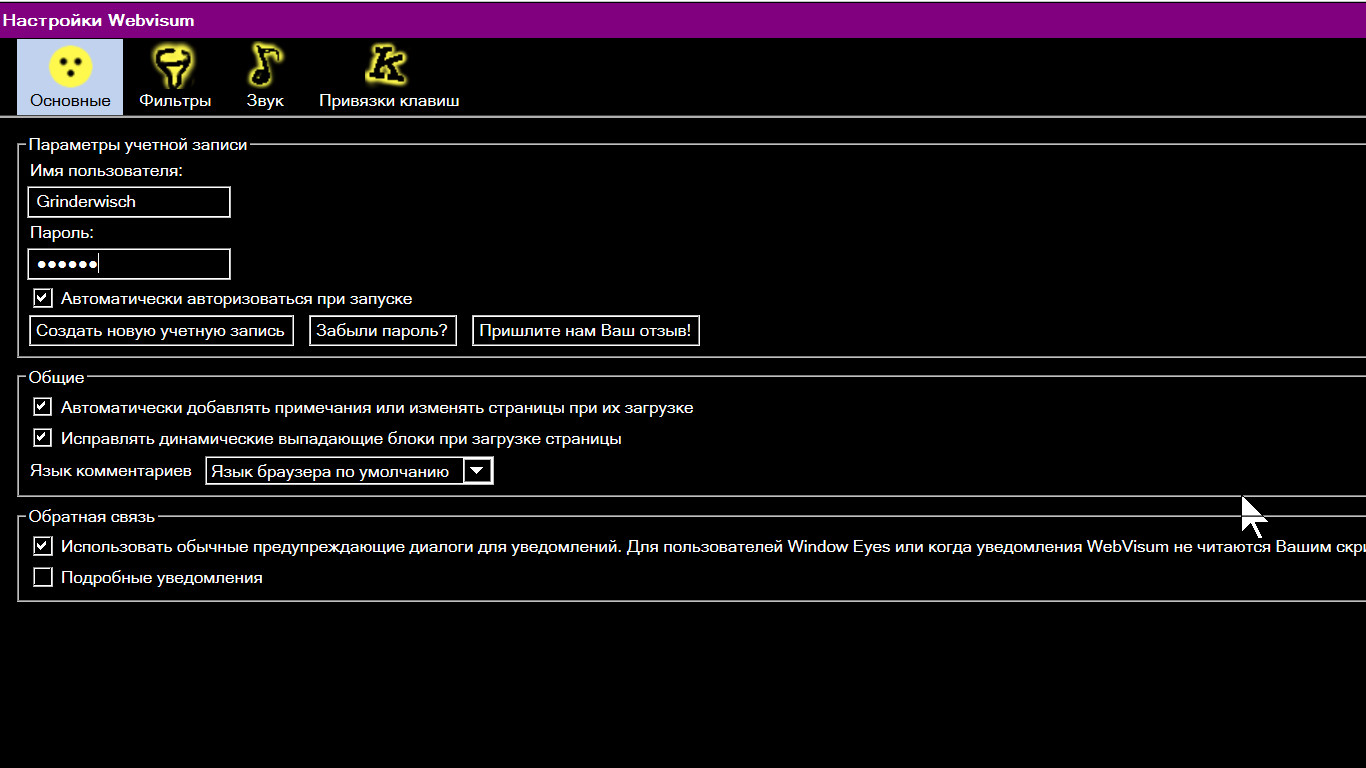Click Создать новую учетную запись button
Viewport: 1366px width, 768px height.
pos(161,331)
